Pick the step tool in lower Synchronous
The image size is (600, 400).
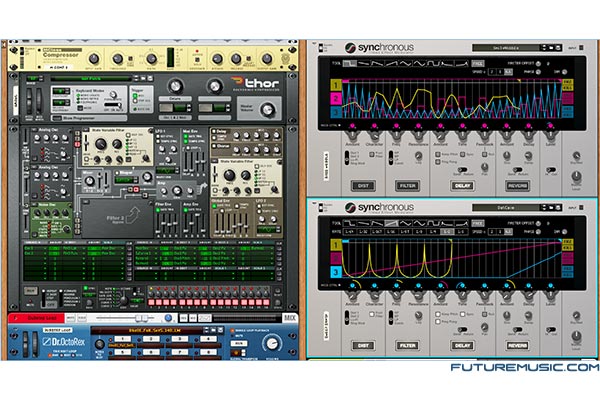349,223
